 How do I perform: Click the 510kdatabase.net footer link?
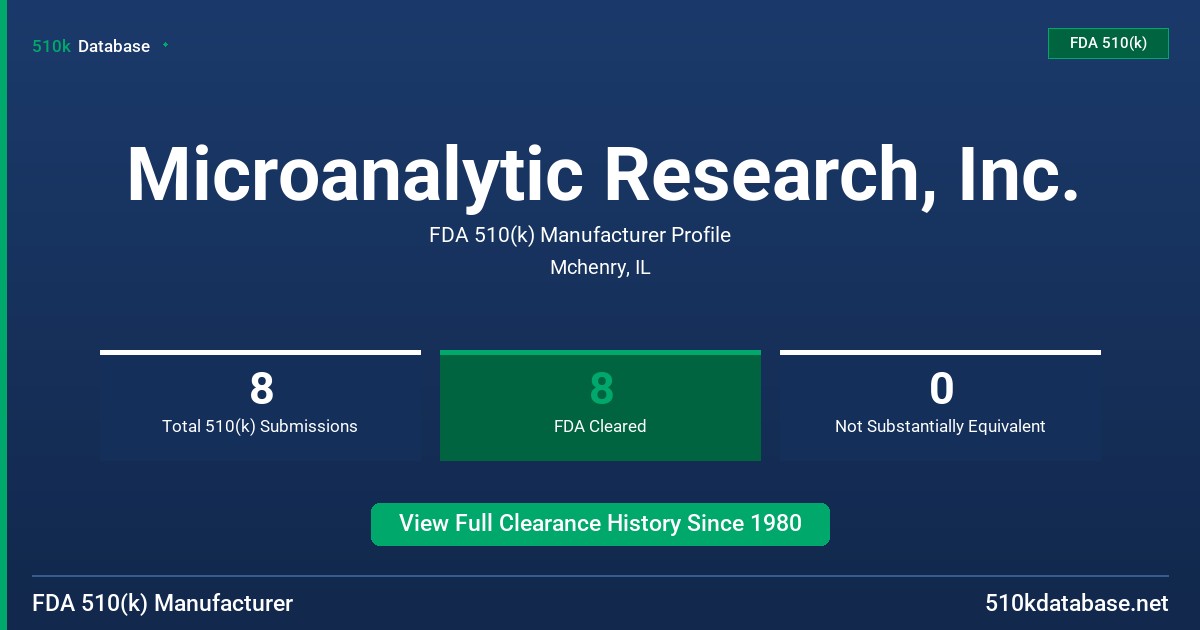click(1076, 604)
